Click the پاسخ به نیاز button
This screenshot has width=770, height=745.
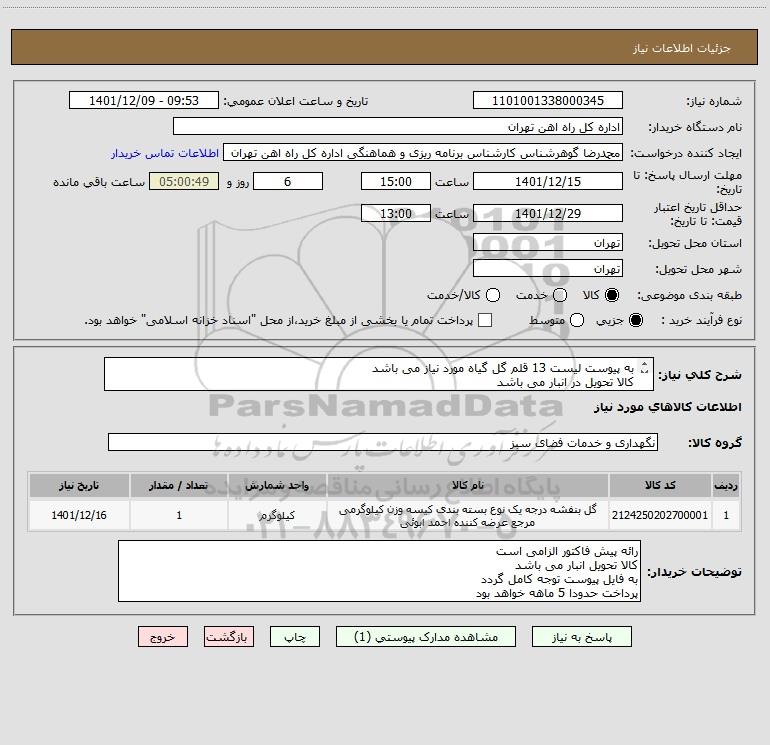(x=582, y=637)
